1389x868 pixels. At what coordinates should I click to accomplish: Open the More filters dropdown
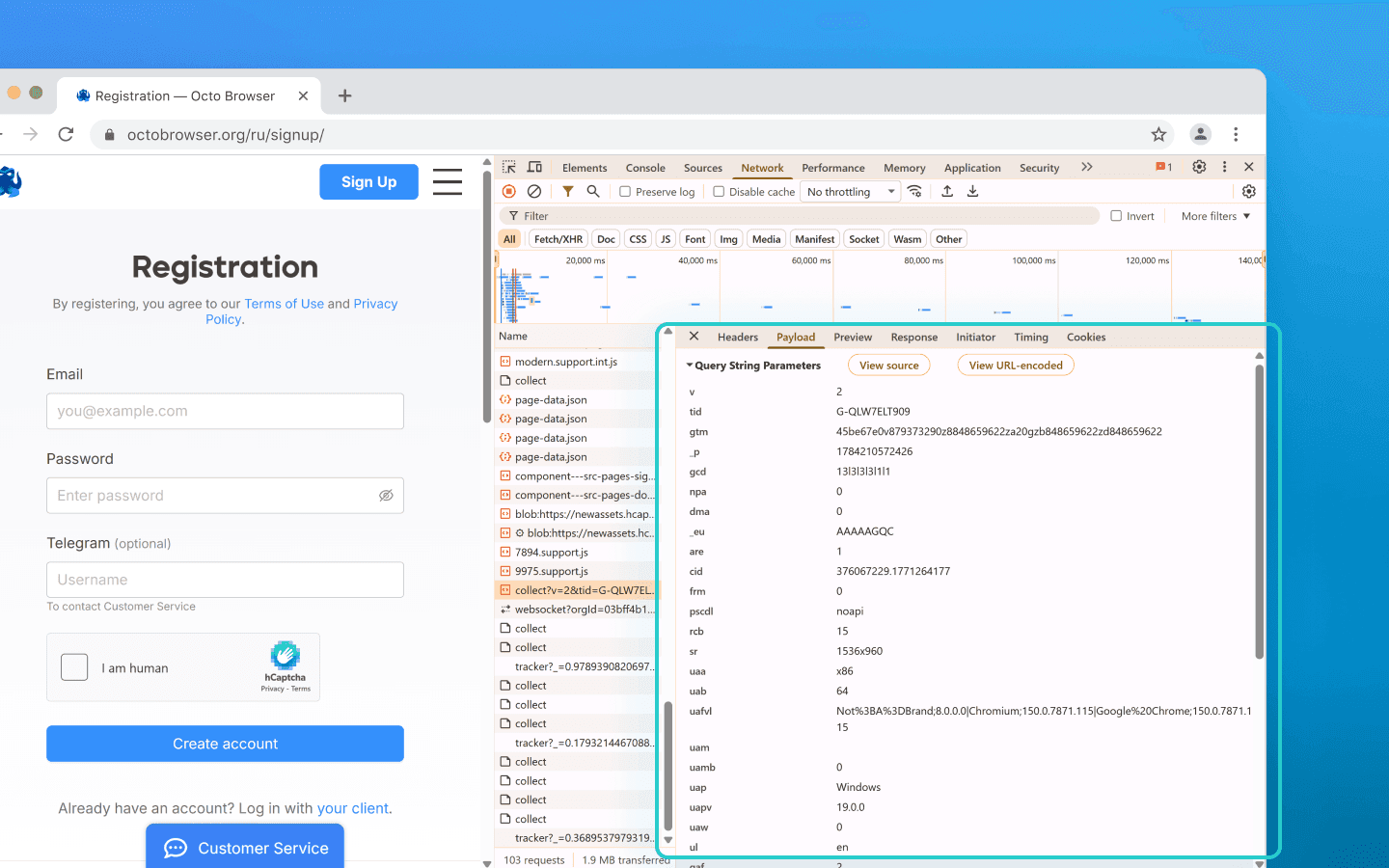click(x=1215, y=216)
